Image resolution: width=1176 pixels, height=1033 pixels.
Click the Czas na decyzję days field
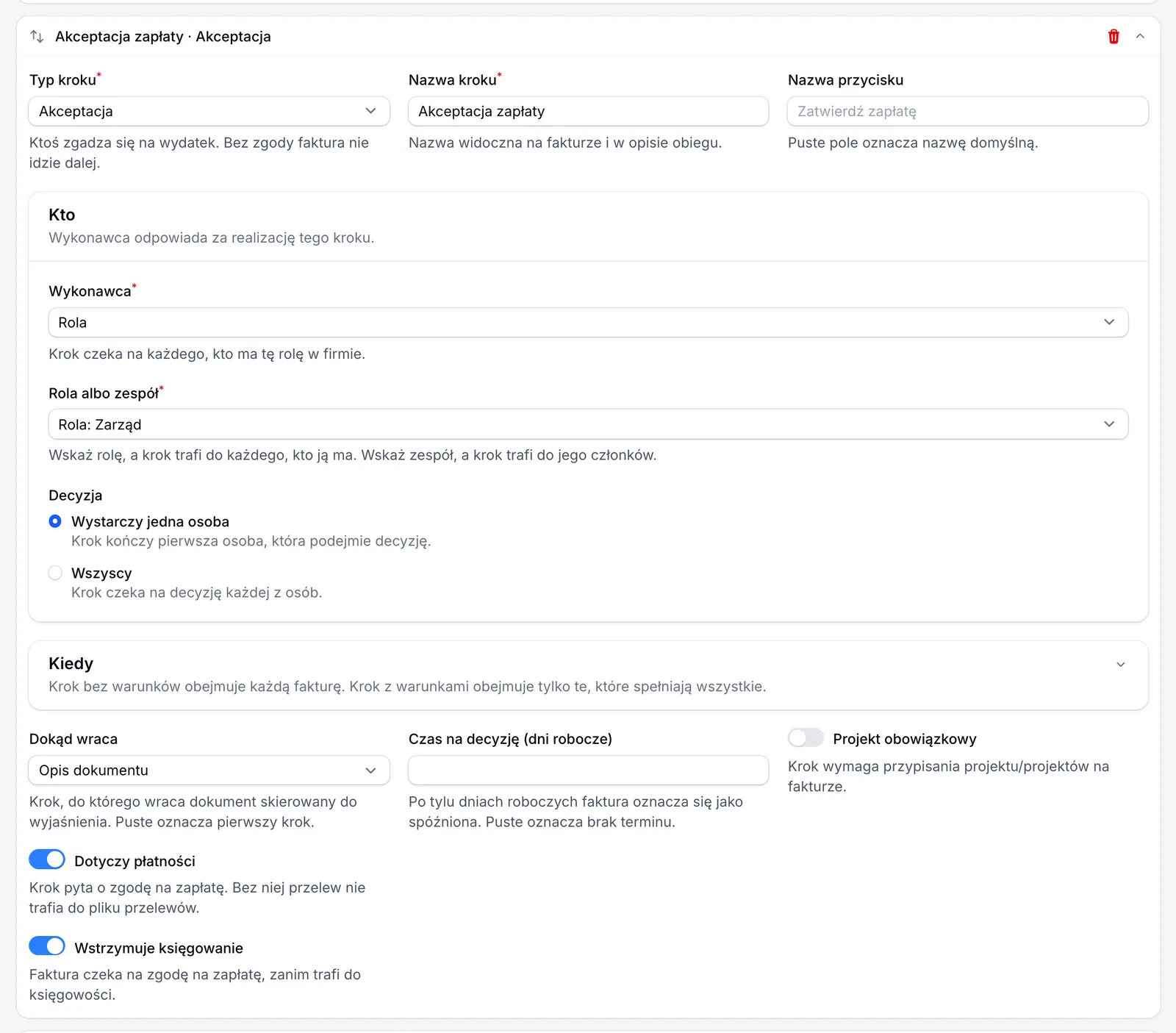588,770
